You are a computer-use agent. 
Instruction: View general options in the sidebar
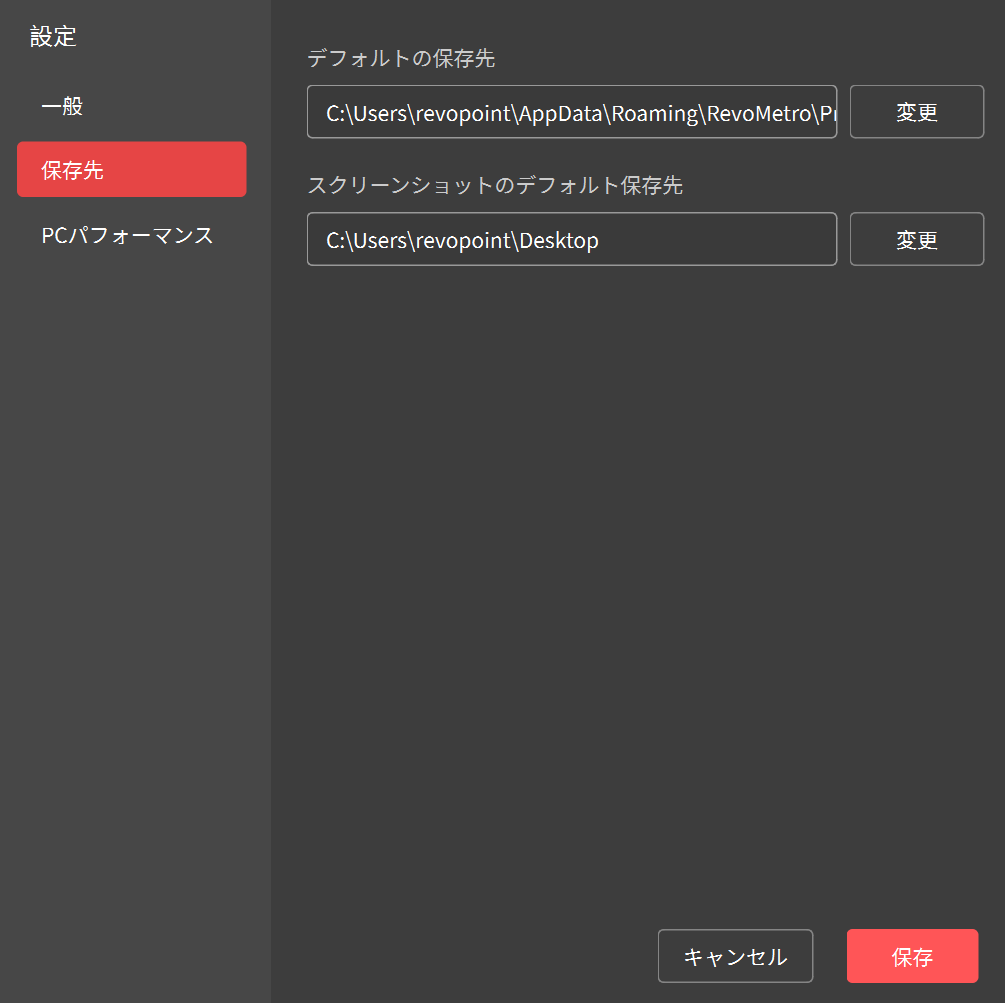(62, 105)
